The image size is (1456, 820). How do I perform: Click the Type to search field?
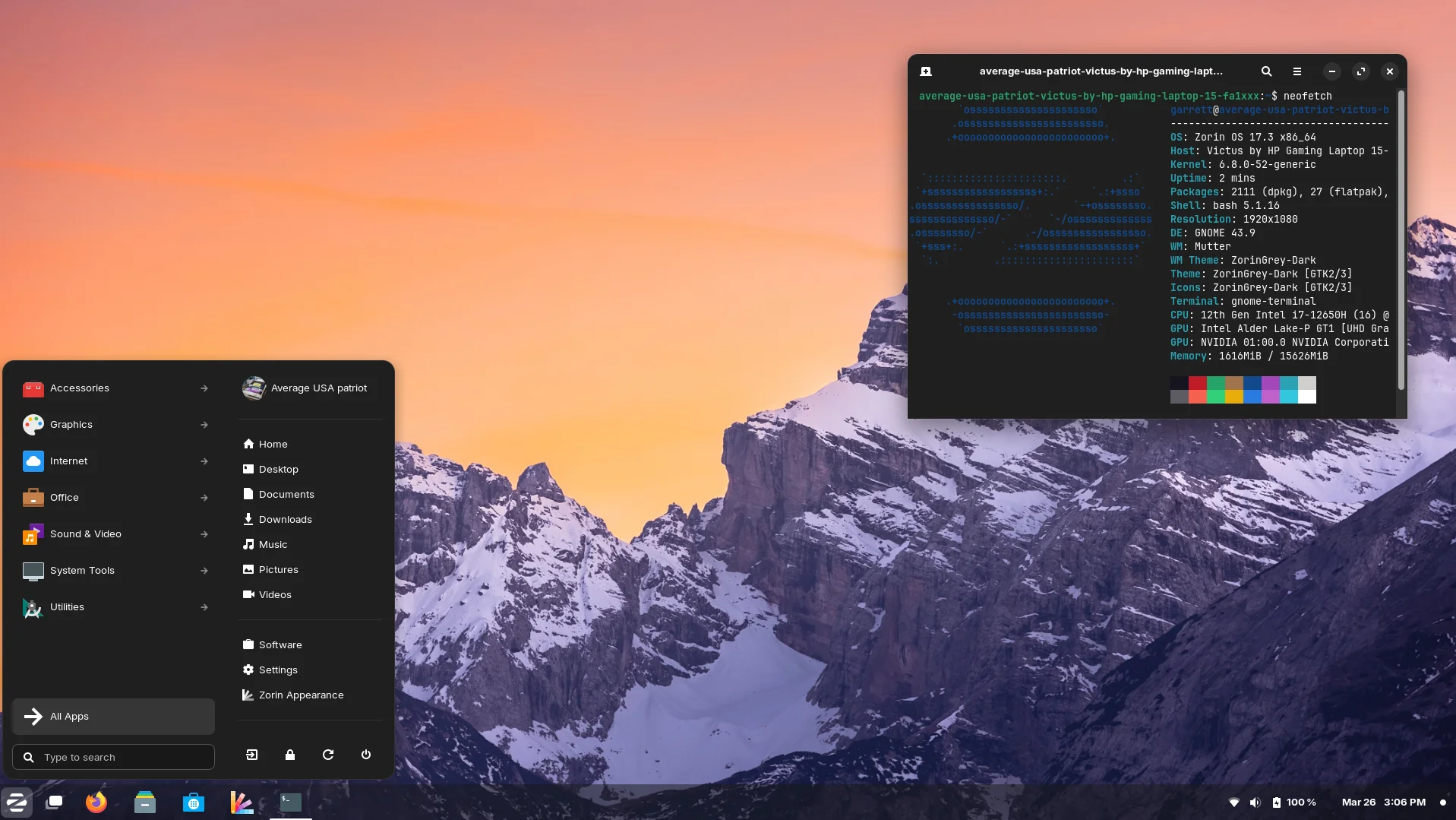(112, 757)
